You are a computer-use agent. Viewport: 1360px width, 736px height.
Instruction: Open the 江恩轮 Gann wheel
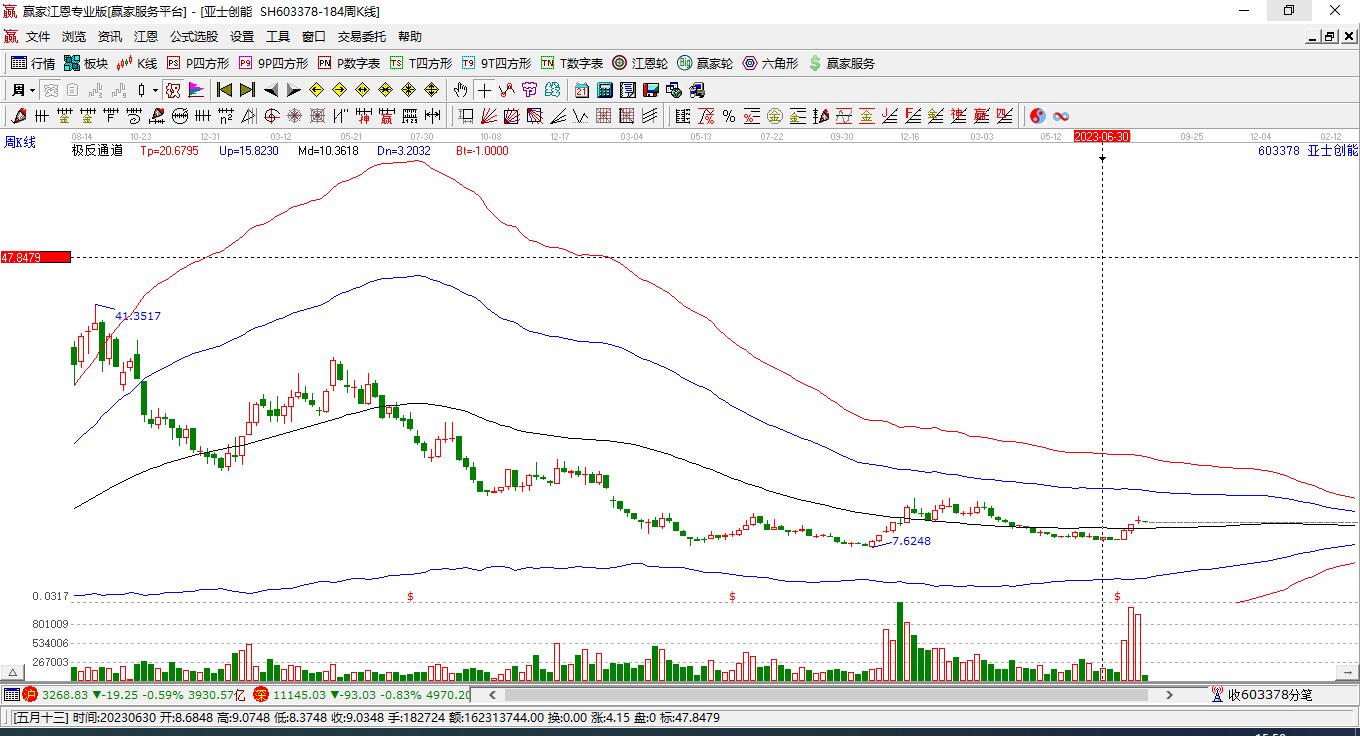(640, 63)
